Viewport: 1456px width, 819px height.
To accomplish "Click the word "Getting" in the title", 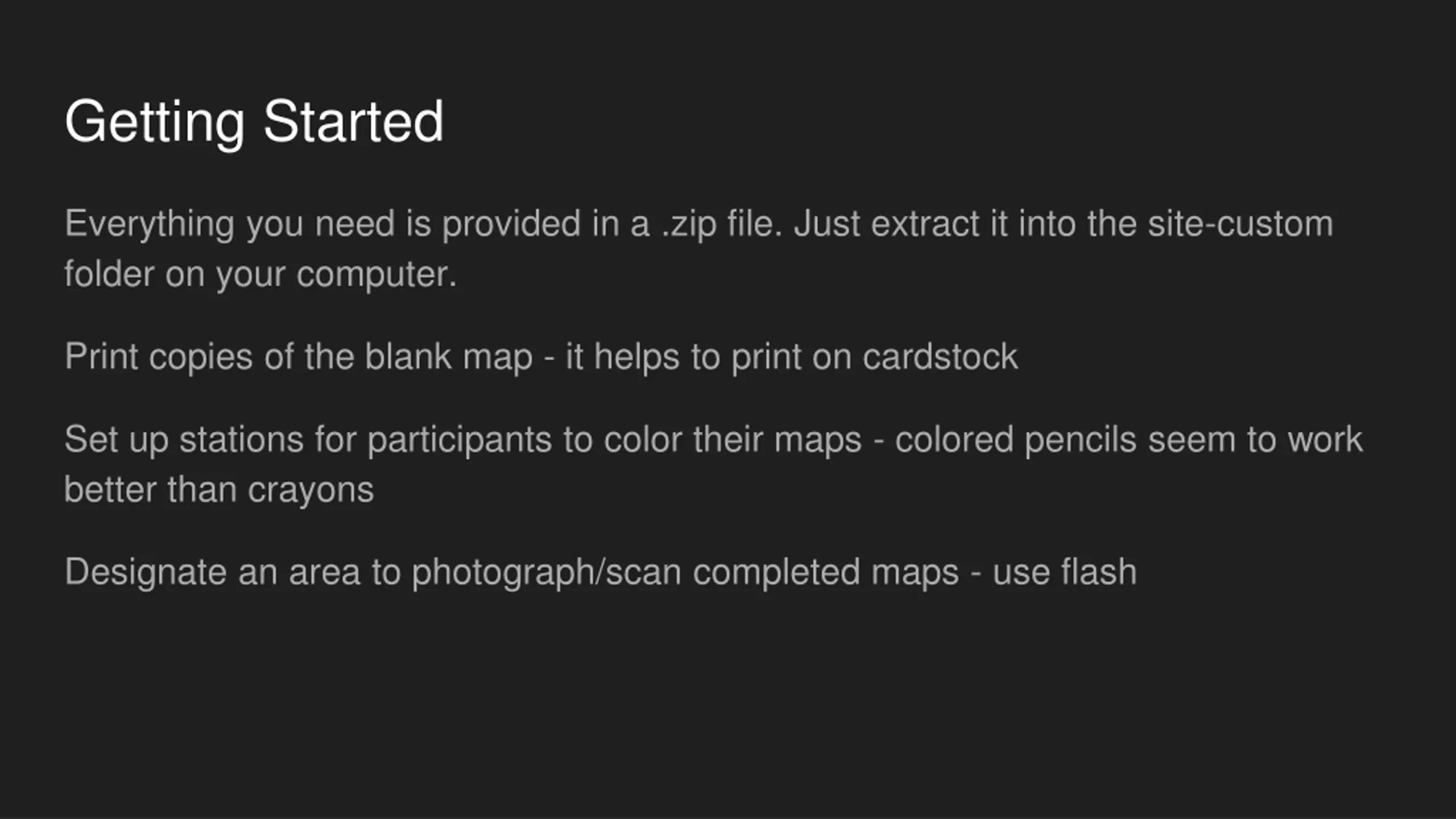I will (155, 123).
